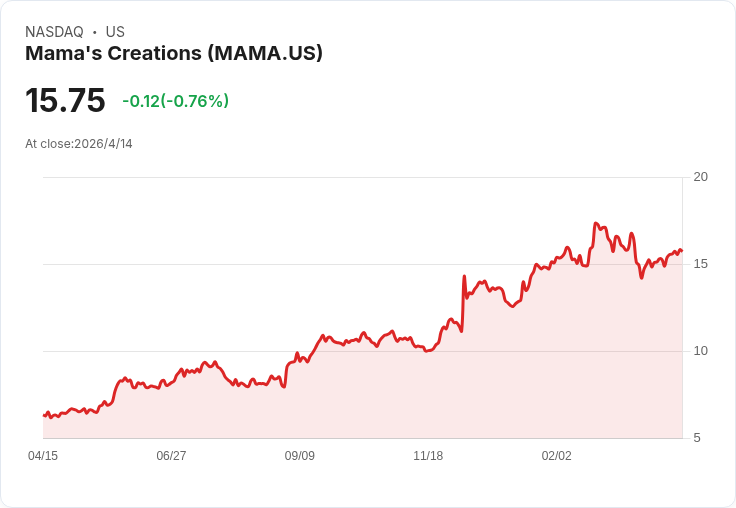This screenshot has width=736, height=508.
Task: Click the NASDAQ exchange label
Action: click(54, 32)
